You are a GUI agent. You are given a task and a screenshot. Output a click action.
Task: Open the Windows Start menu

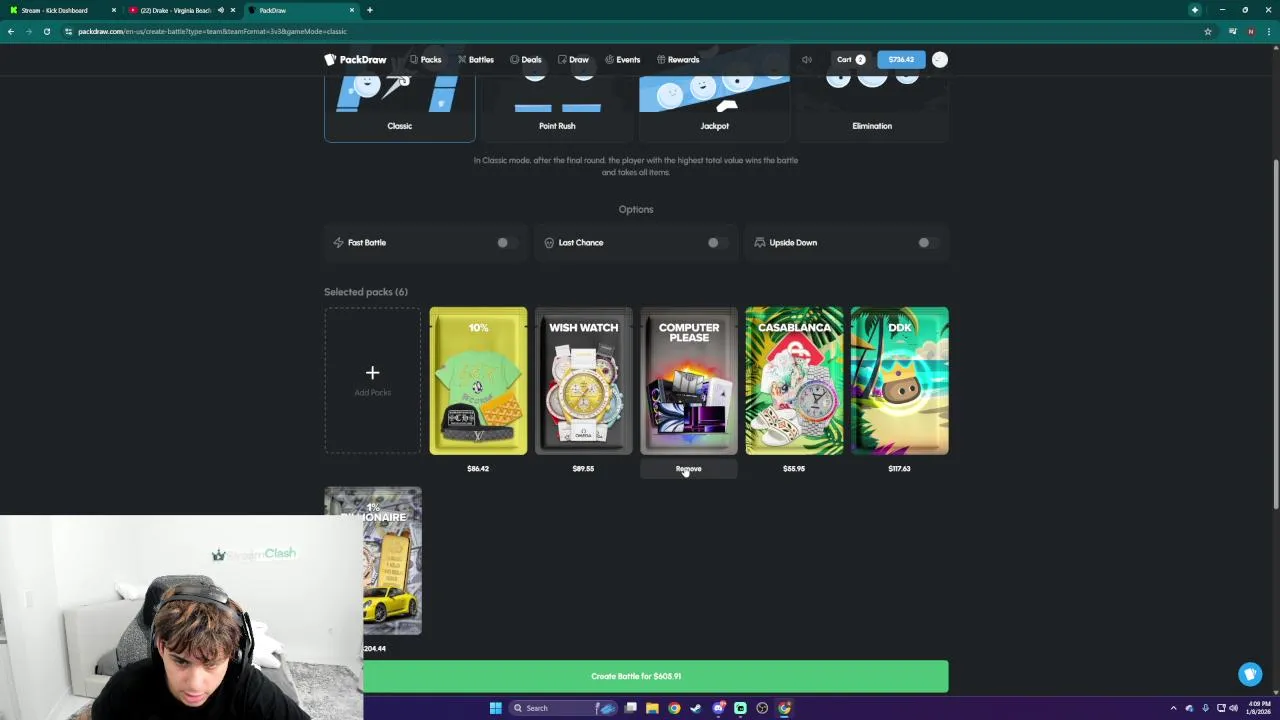pyautogui.click(x=495, y=708)
